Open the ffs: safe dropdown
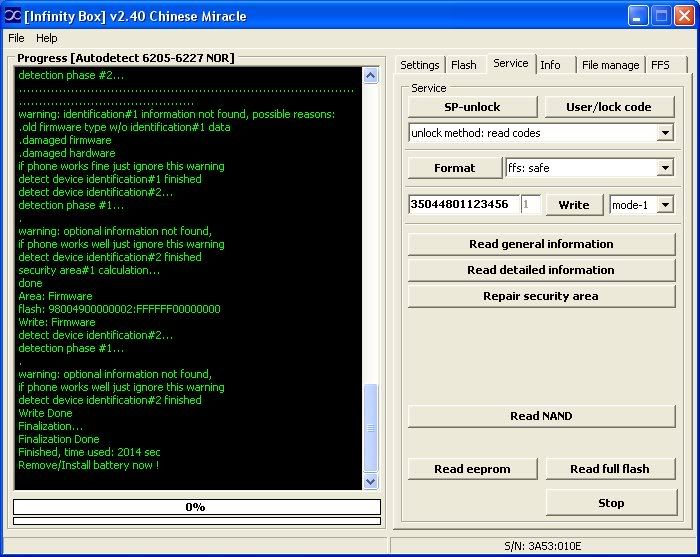The height and width of the screenshot is (557, 700). [x=665, y=168]
